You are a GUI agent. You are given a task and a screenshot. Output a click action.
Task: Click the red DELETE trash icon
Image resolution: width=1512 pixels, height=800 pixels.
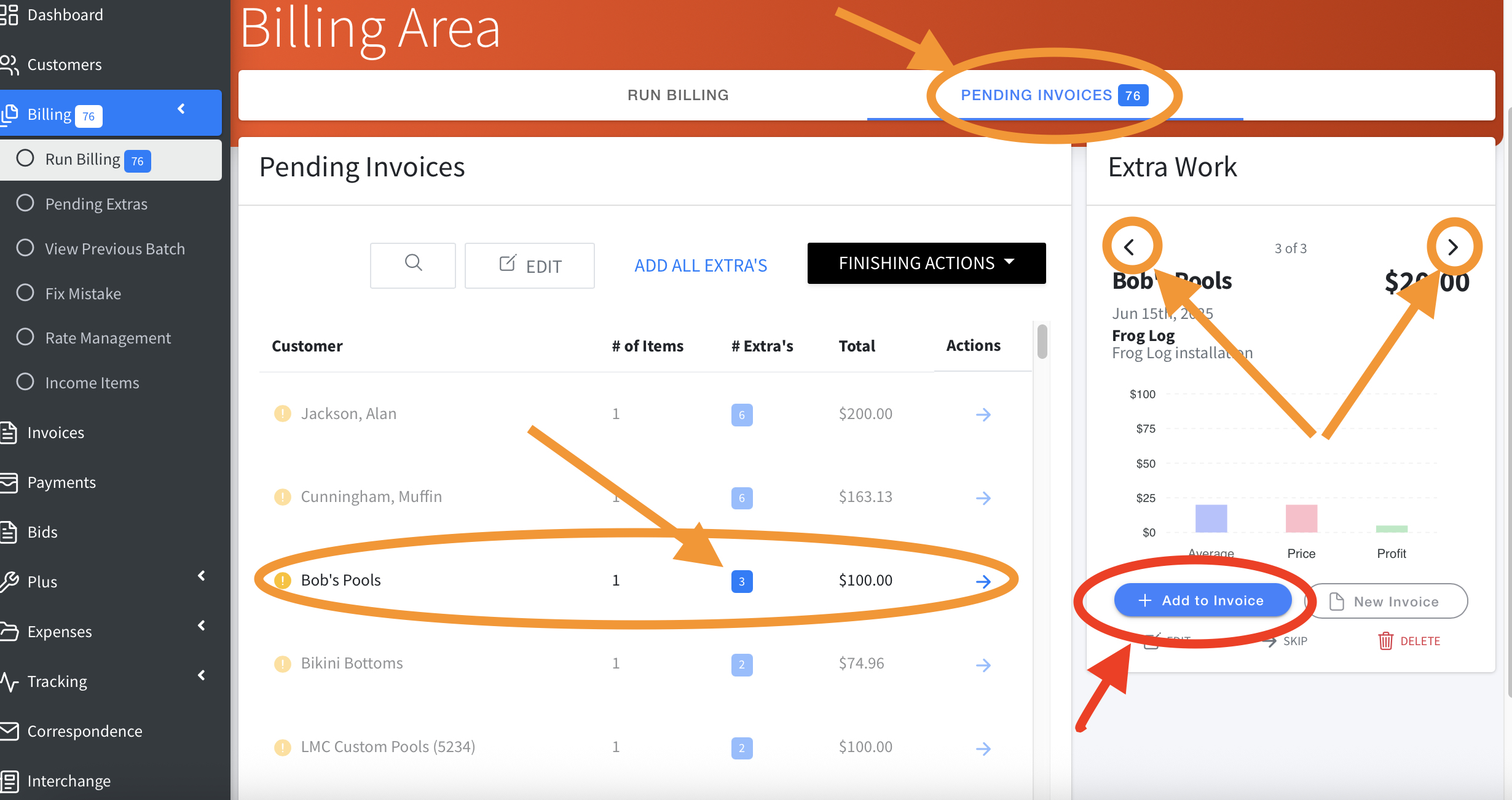(x=1385, y=641)
